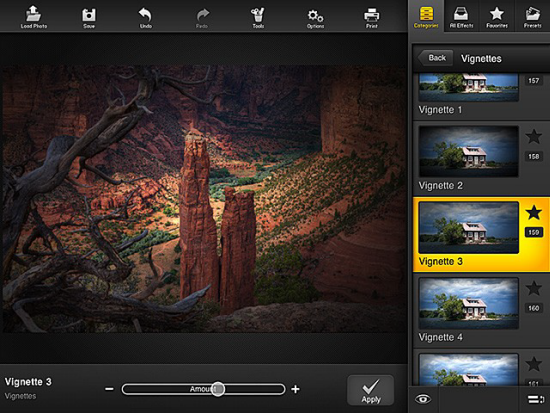Switch to the Categories tab
Image resolution: width=550 pixels, height=413 pixels.
426,17
